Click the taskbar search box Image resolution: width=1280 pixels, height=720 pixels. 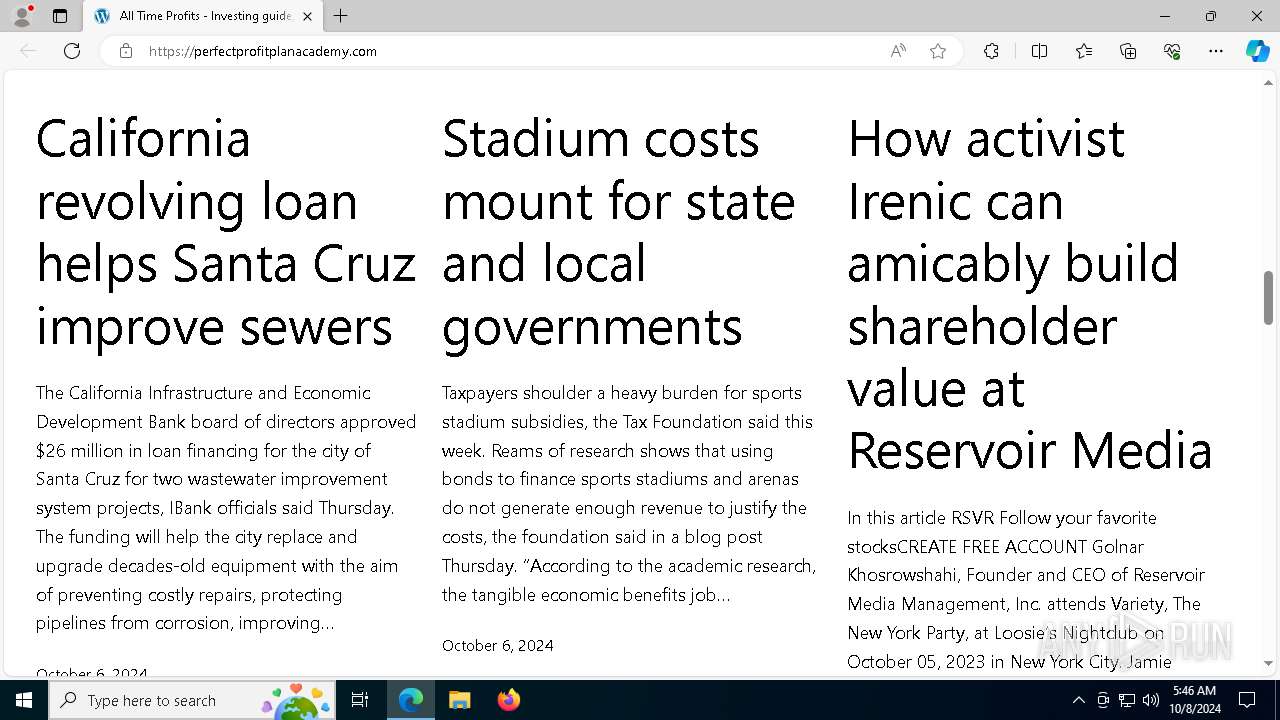(193, 700)
